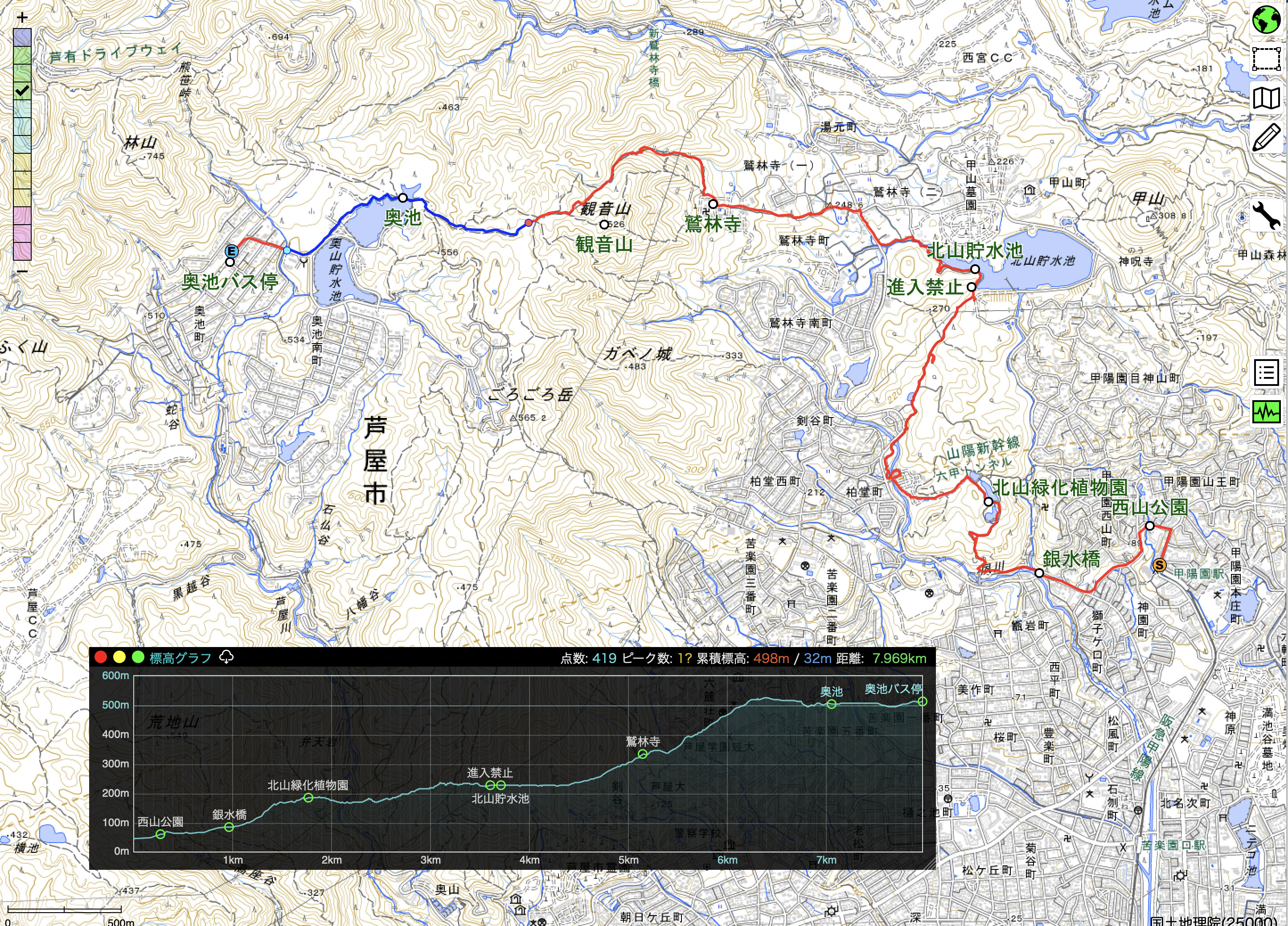Toggle the green elevation graph icon

(x=1266, y=412)
